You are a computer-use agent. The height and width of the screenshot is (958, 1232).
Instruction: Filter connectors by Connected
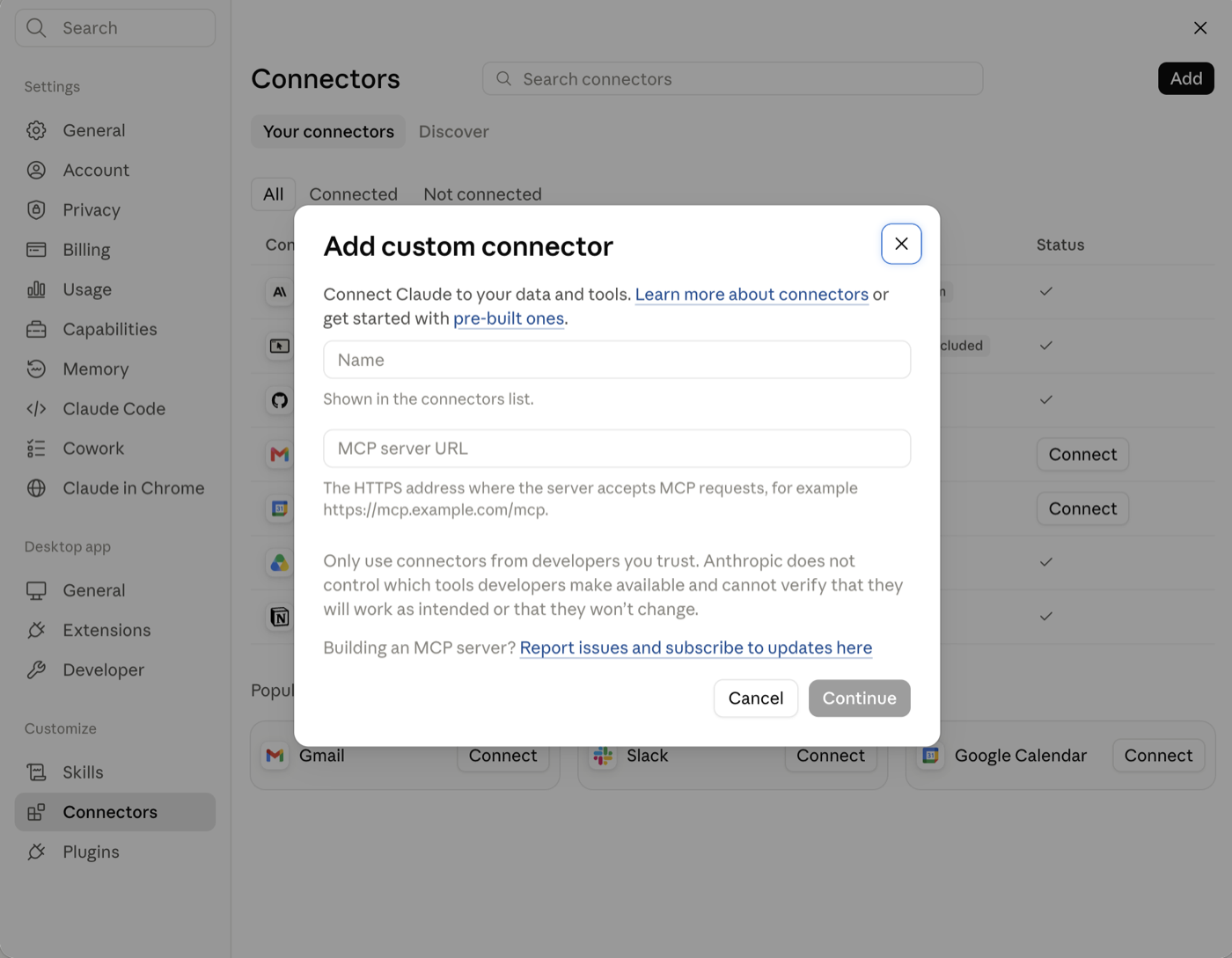point(353,194)
